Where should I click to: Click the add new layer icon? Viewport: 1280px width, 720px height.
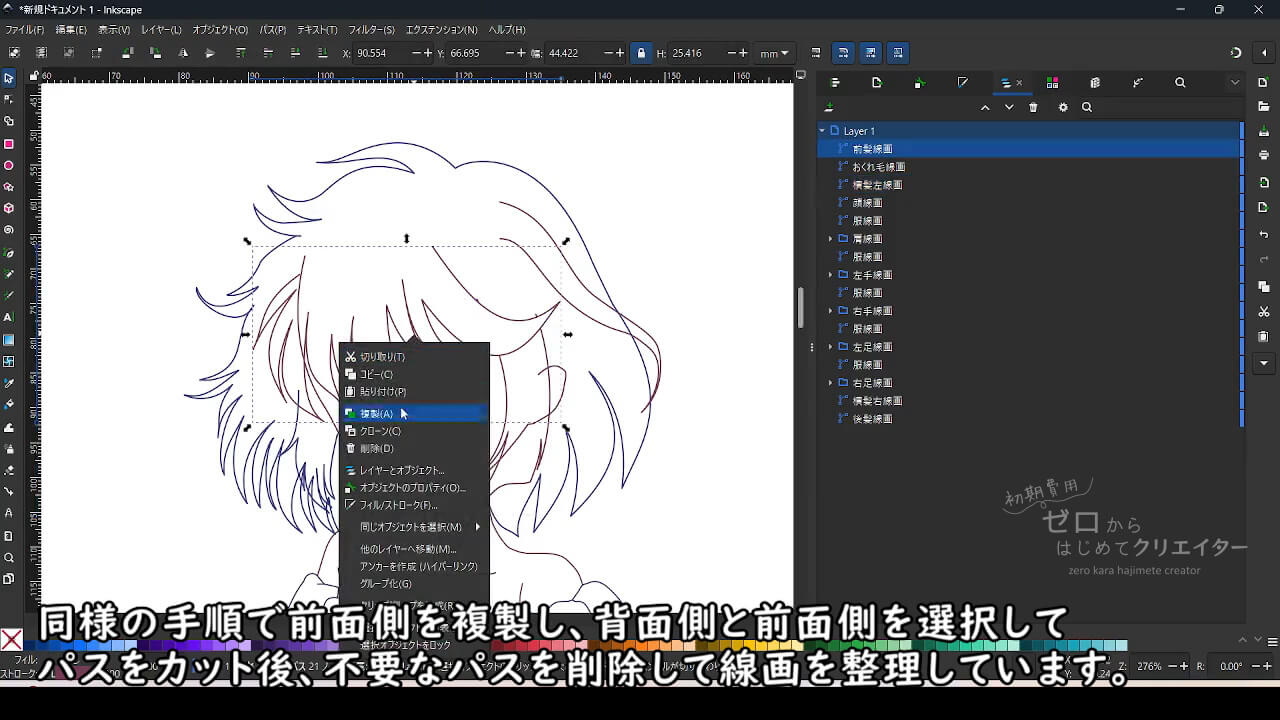829,108
